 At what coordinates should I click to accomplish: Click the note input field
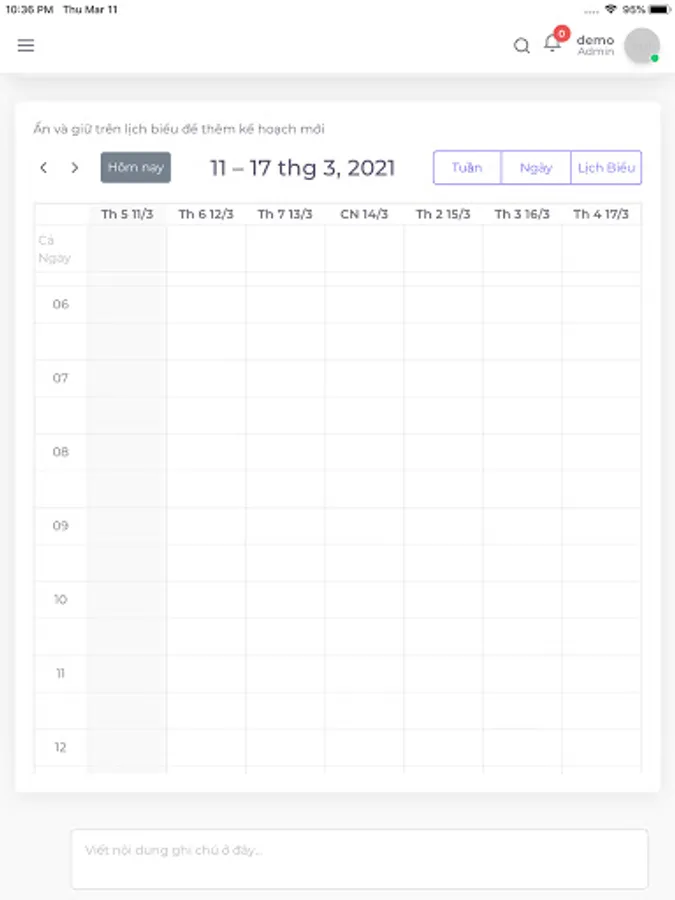359,858
